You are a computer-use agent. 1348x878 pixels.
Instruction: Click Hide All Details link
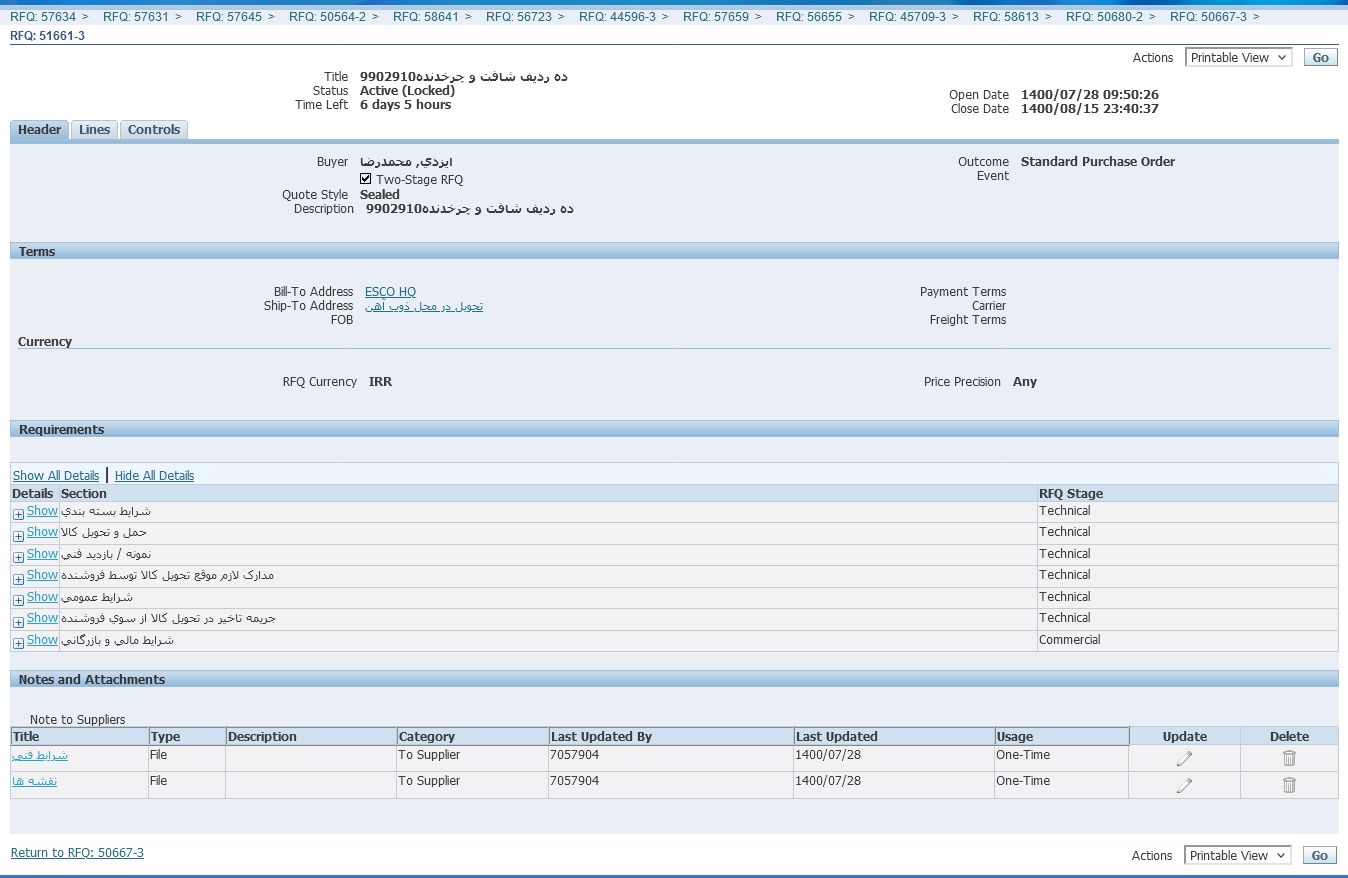point(154,476)
